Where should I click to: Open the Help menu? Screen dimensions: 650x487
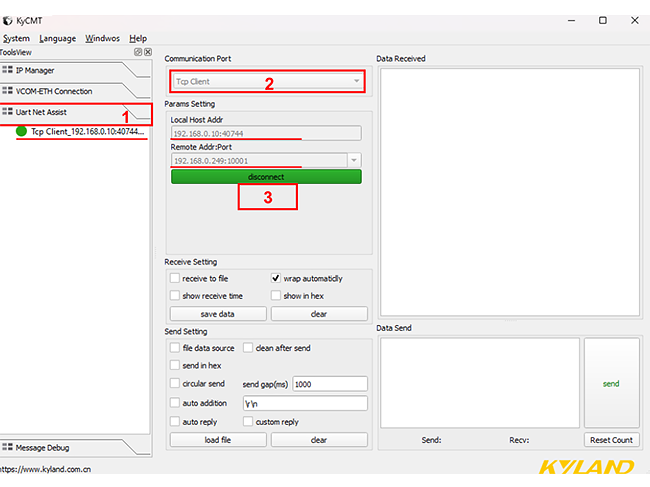(138, 39)
